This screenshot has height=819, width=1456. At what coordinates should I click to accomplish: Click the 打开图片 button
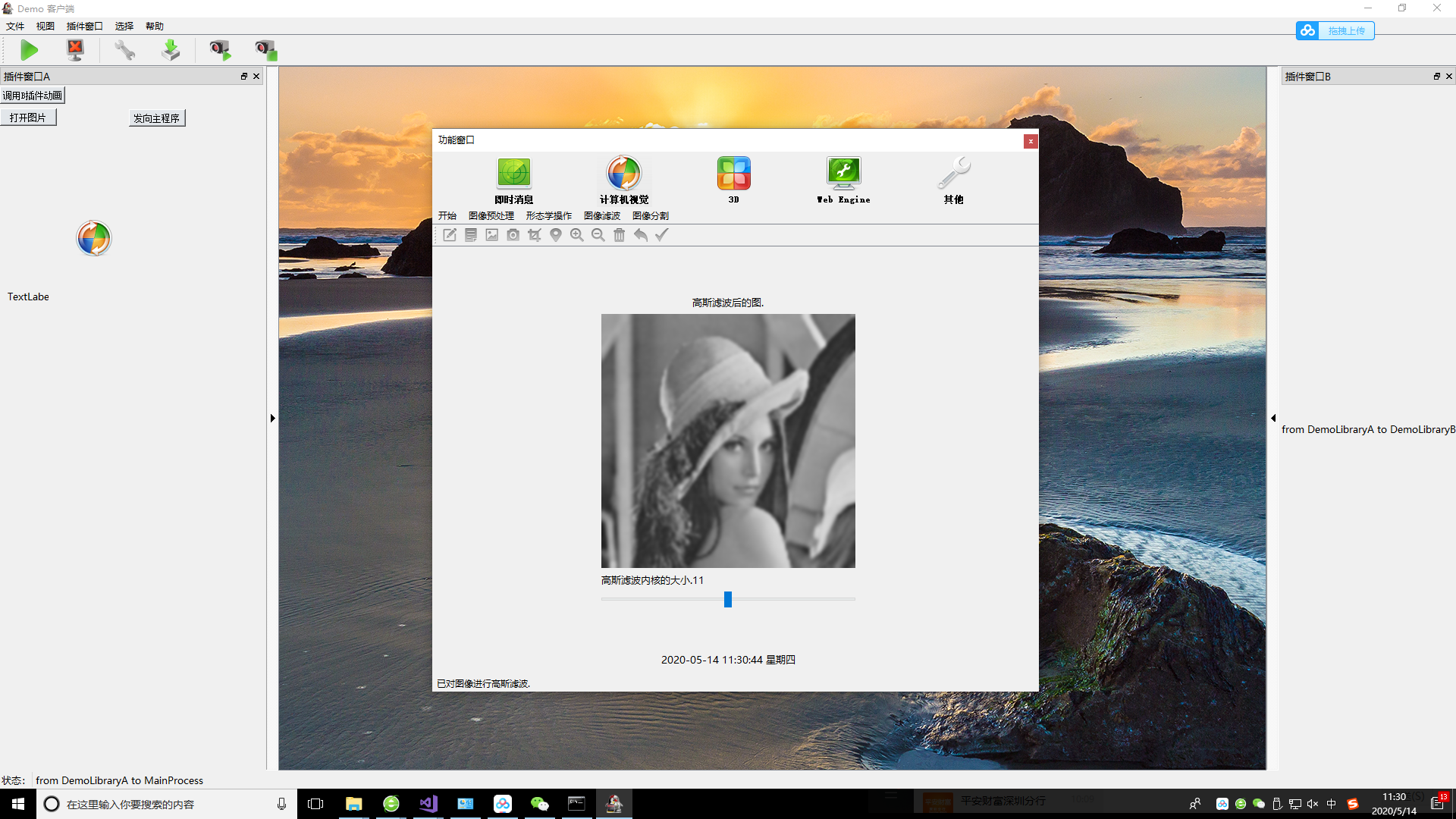coord(28,118)
